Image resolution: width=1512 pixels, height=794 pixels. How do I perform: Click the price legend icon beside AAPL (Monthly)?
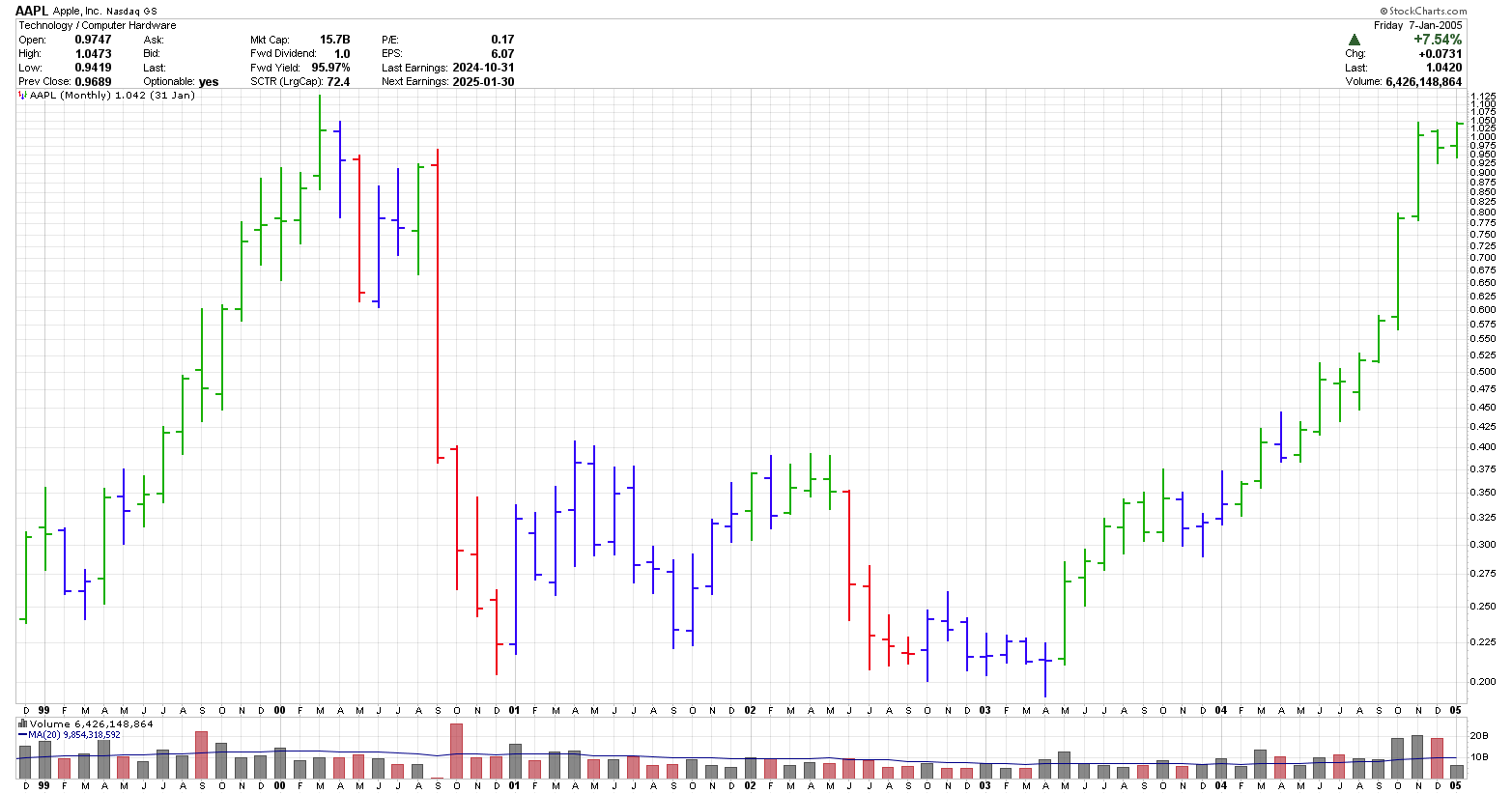[22, 96]
